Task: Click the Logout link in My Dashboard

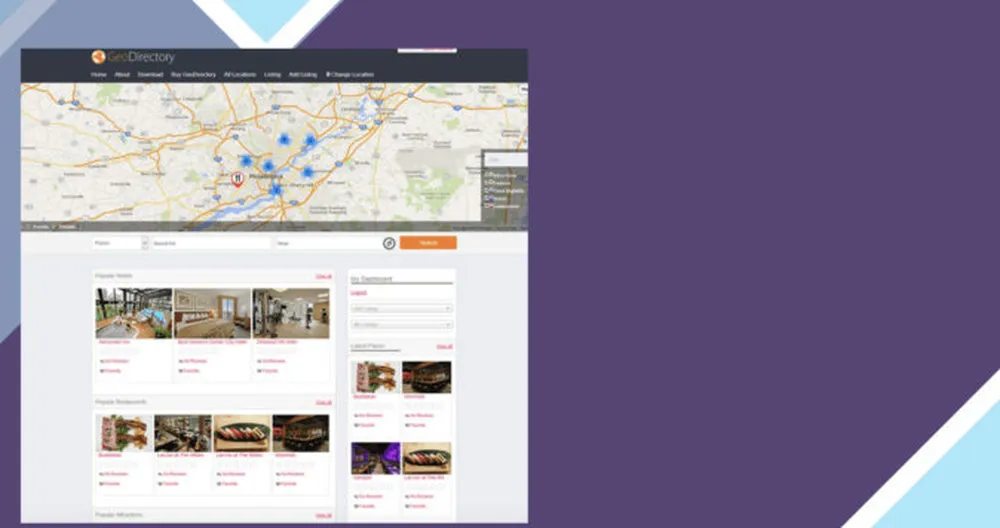Action: 358,293
